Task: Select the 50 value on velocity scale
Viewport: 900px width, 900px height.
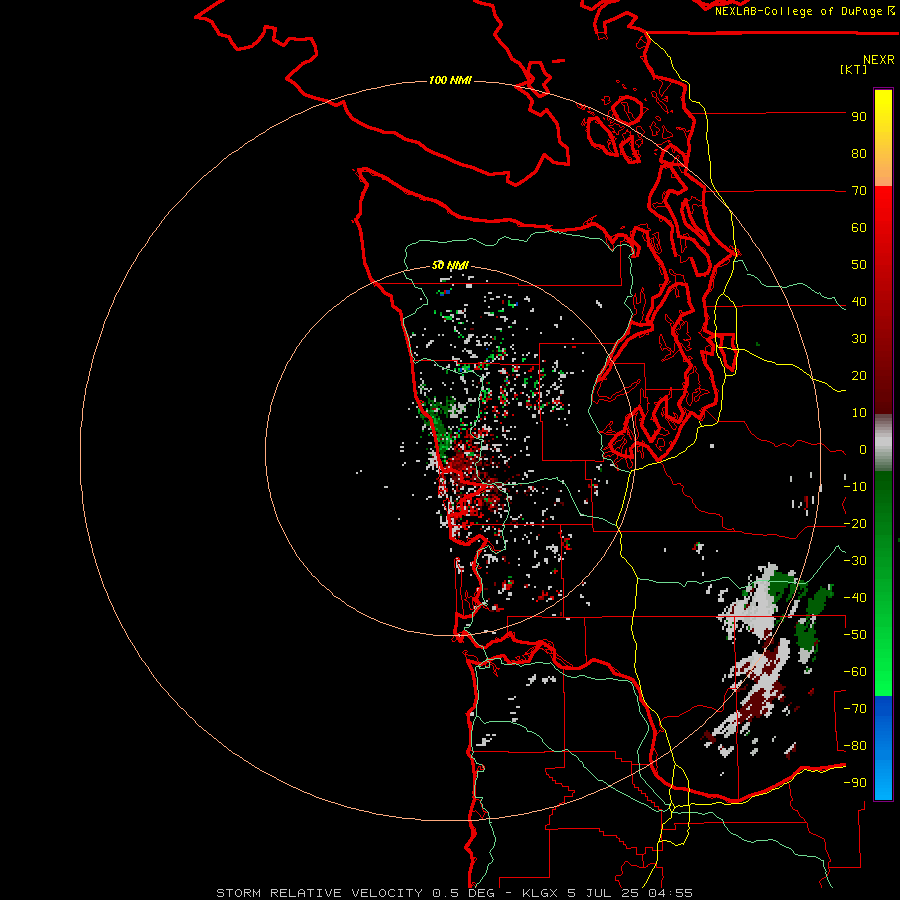Action: [x=859, y=265]
